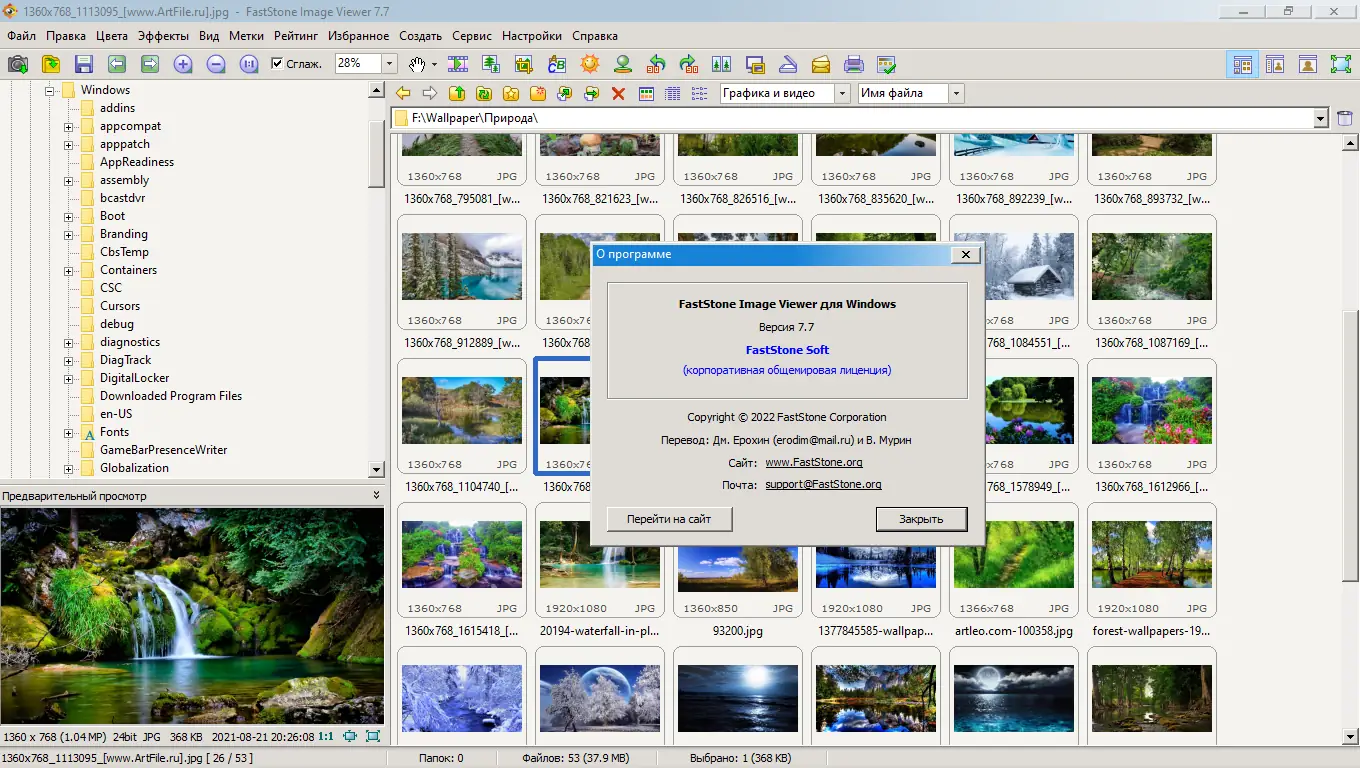Screen dimensions: 1360x768
Task: Refresh the folder view icon
Action: (x=484, y=93)
